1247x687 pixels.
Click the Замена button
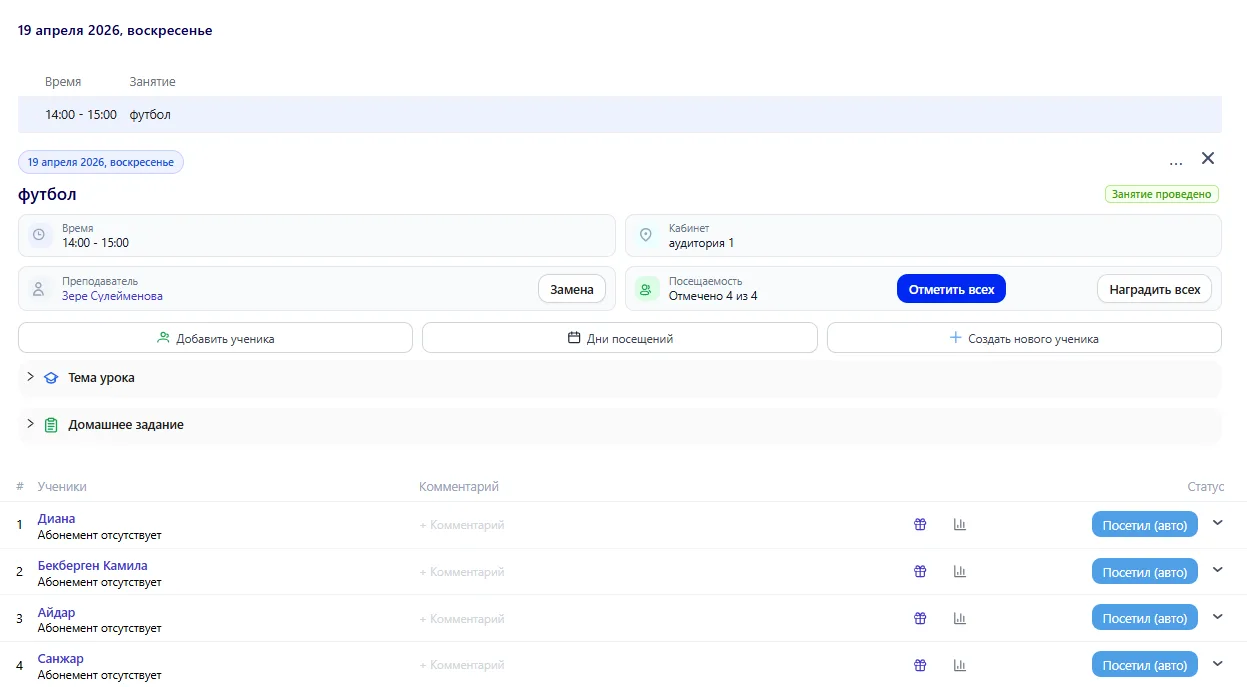point(571,289)
